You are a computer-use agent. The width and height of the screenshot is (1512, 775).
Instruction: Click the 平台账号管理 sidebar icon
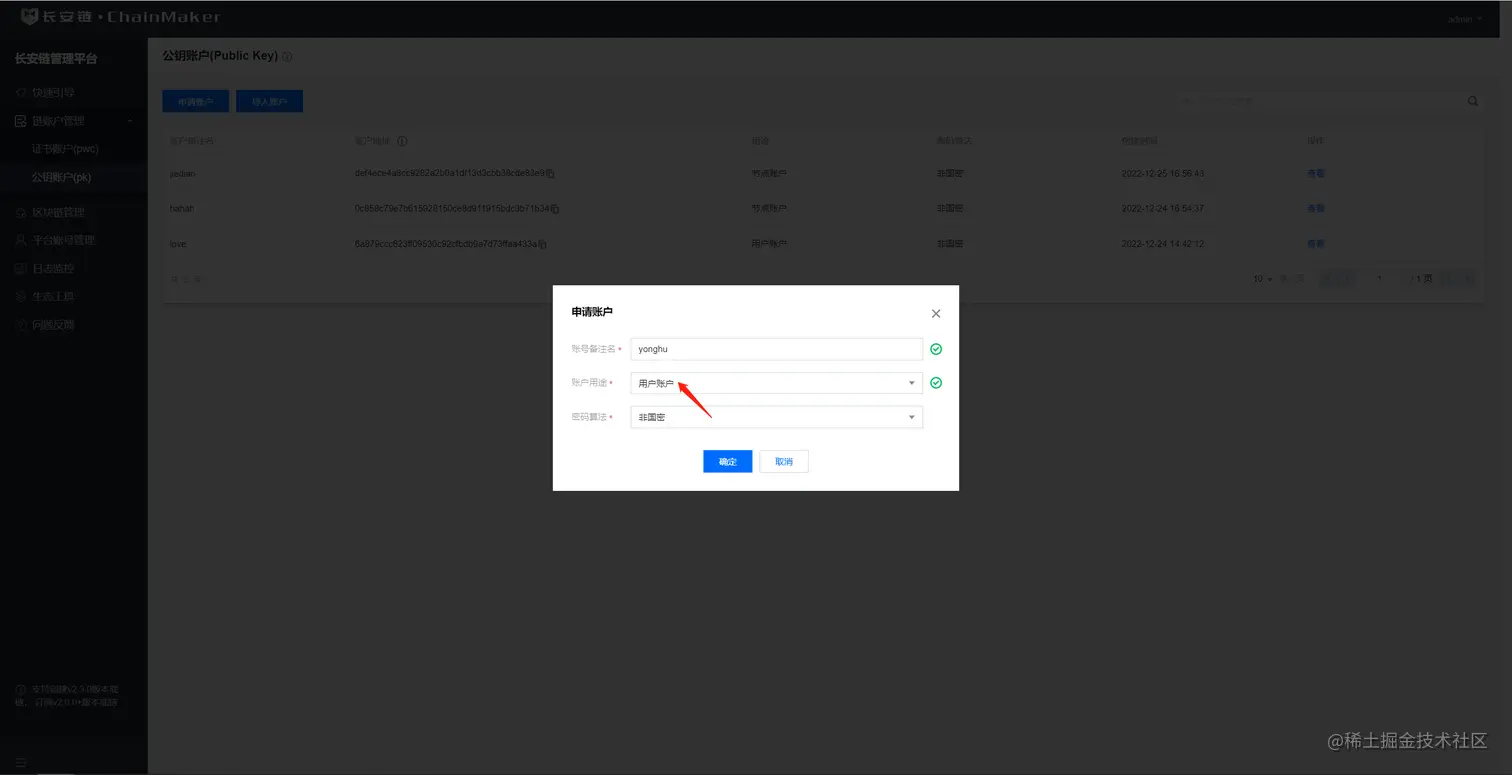point(21,241)
